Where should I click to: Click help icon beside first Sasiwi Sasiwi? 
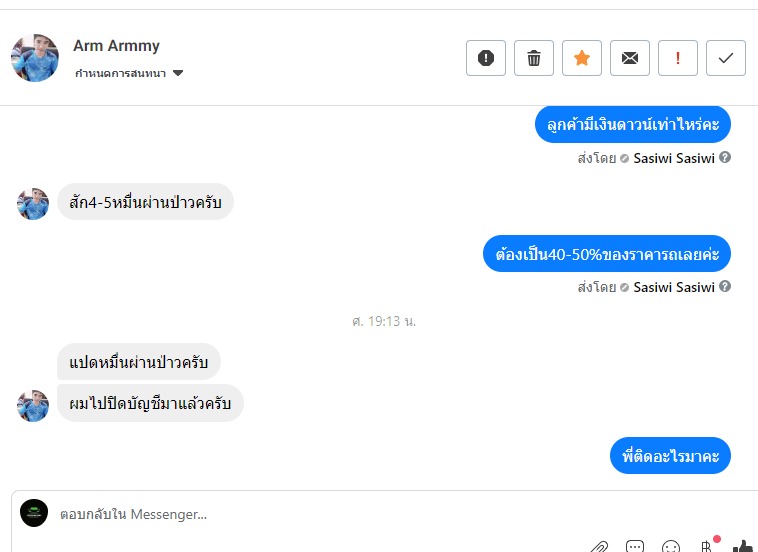pos(725,157)
